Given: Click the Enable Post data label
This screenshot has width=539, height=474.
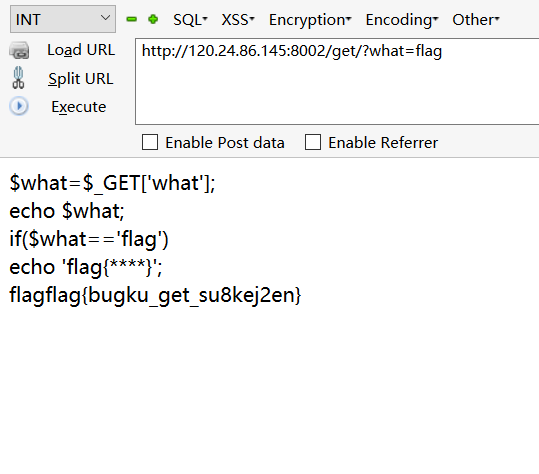Looking at the screenshot, I should point(225,143).
